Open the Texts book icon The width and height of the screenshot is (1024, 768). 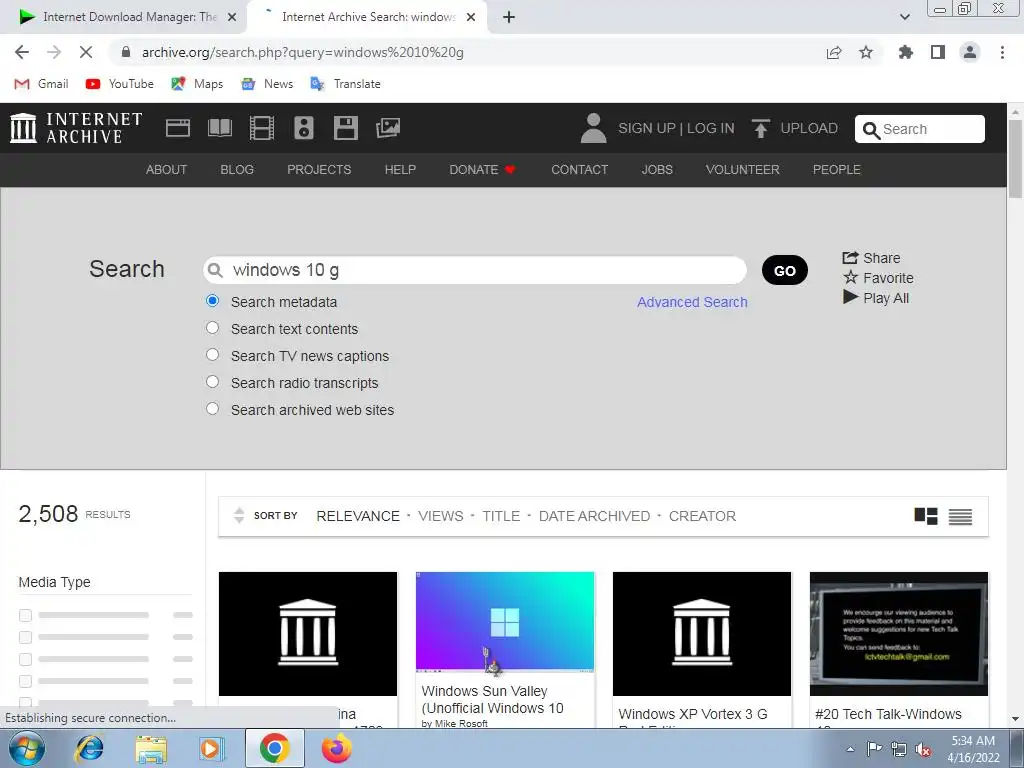219,128
